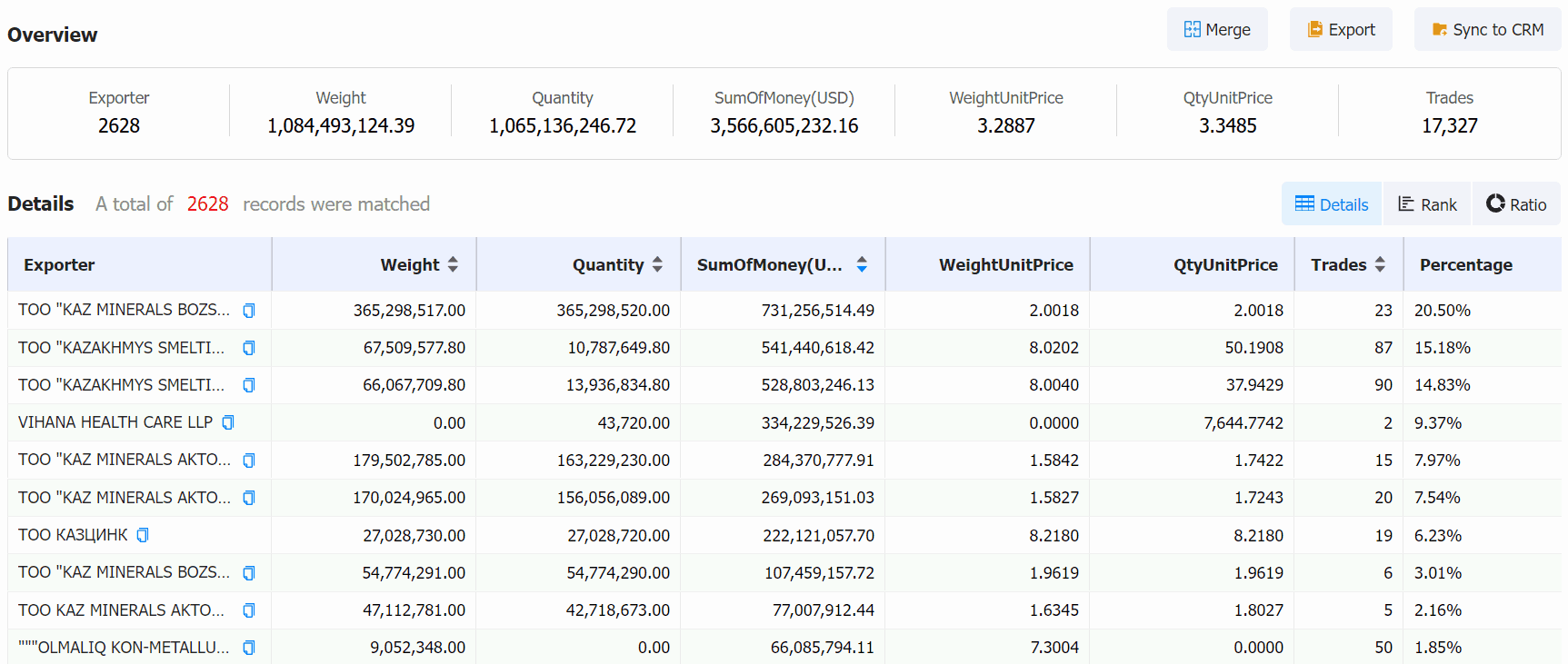The image size is (1568, 664).
Task: Click the Merge button
Action: (1217, 30)
